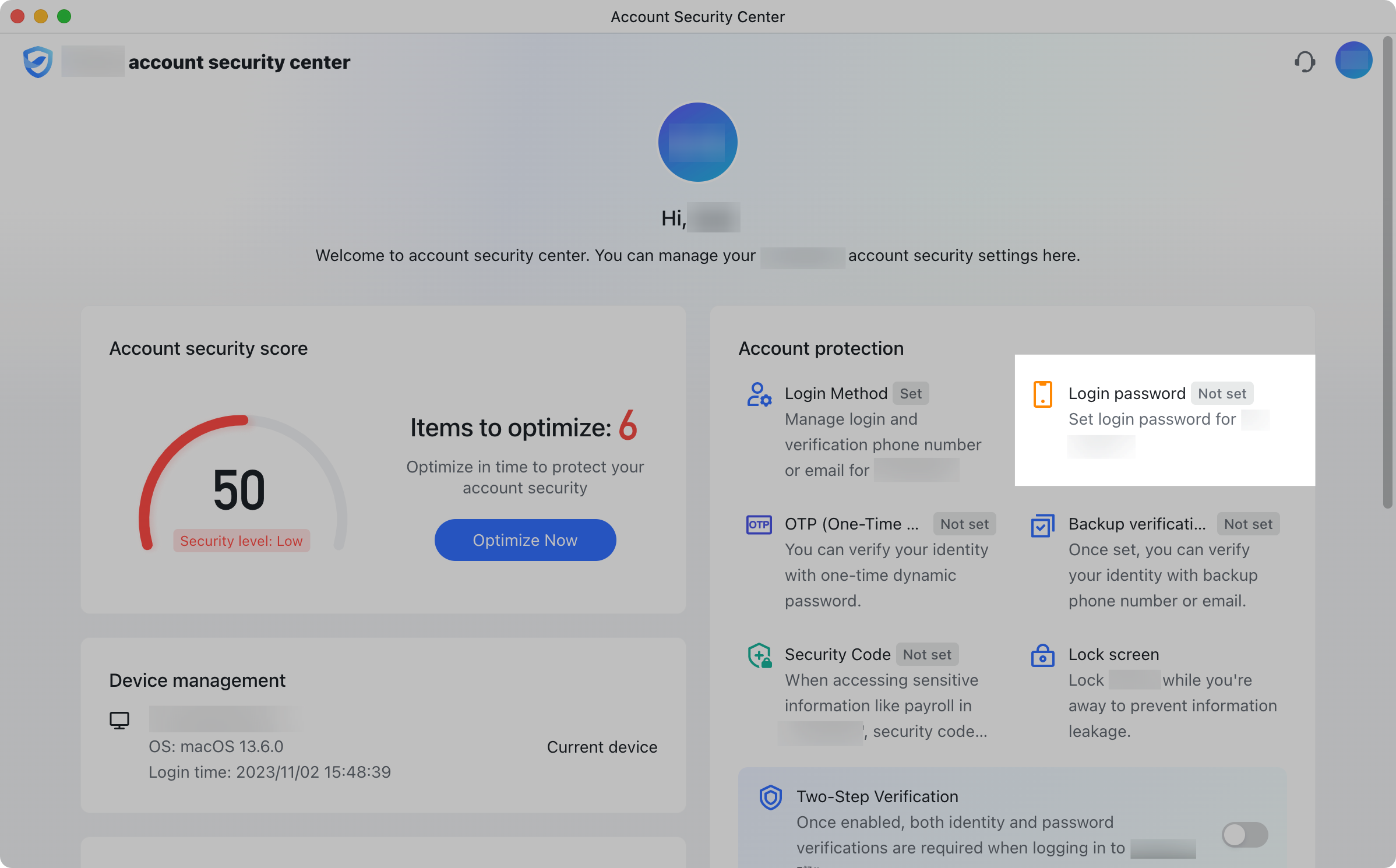Select the Login Method gear icon

tap(759, 394)
